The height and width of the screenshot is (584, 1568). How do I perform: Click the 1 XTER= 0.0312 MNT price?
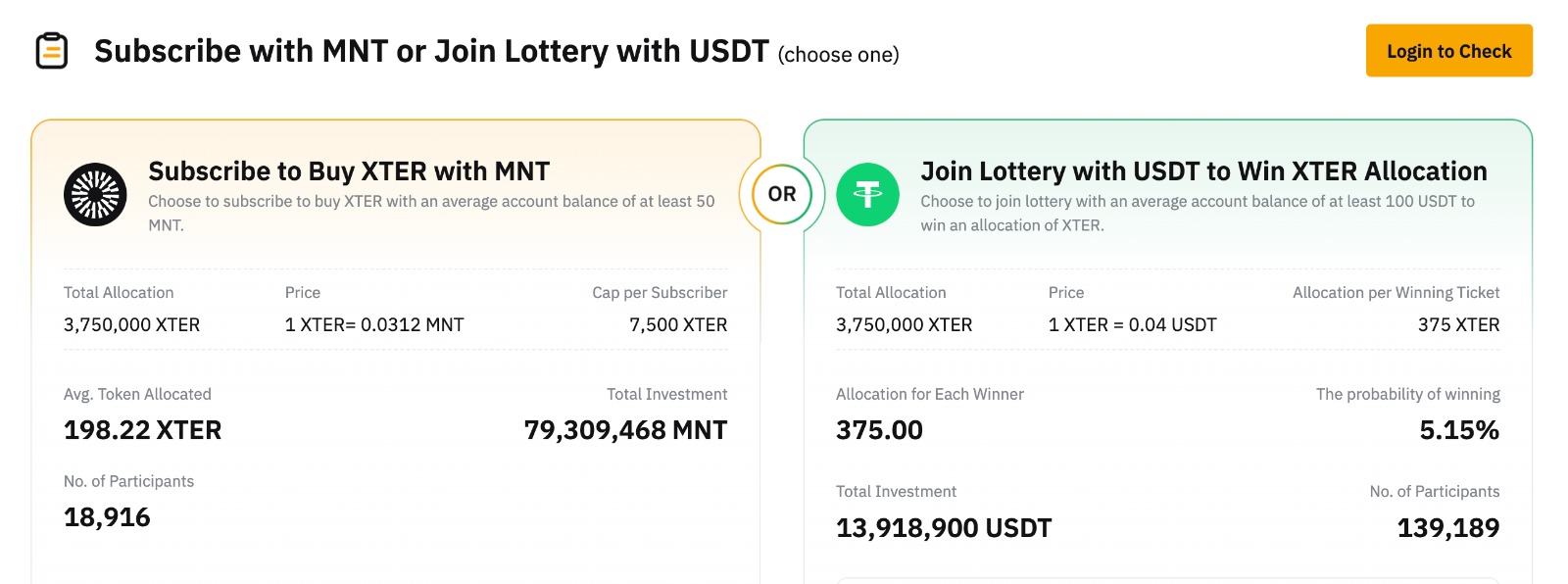pos(374,324)
